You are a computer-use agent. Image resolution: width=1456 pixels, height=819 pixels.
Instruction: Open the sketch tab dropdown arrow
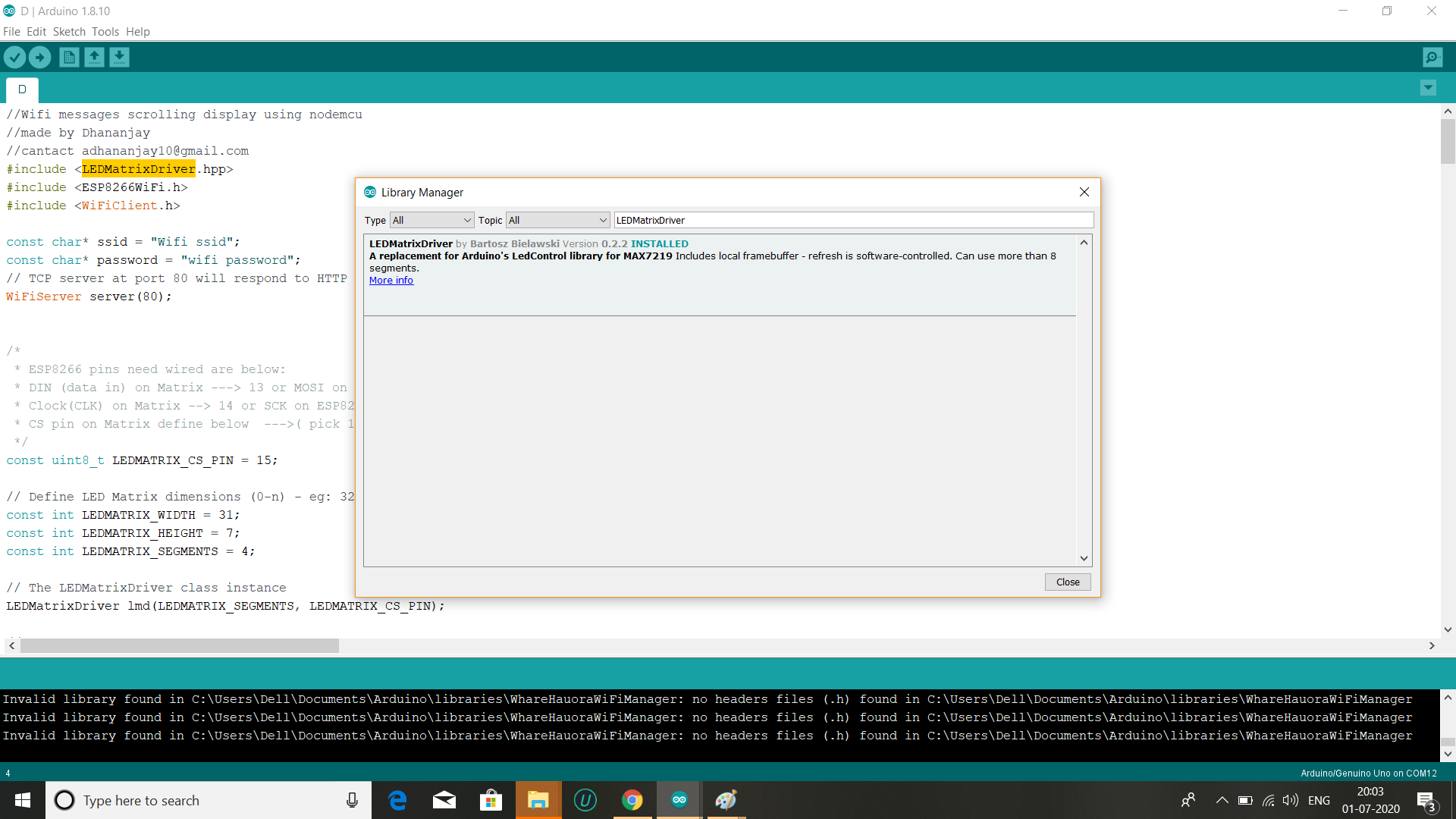click(x=1428, y=88)
